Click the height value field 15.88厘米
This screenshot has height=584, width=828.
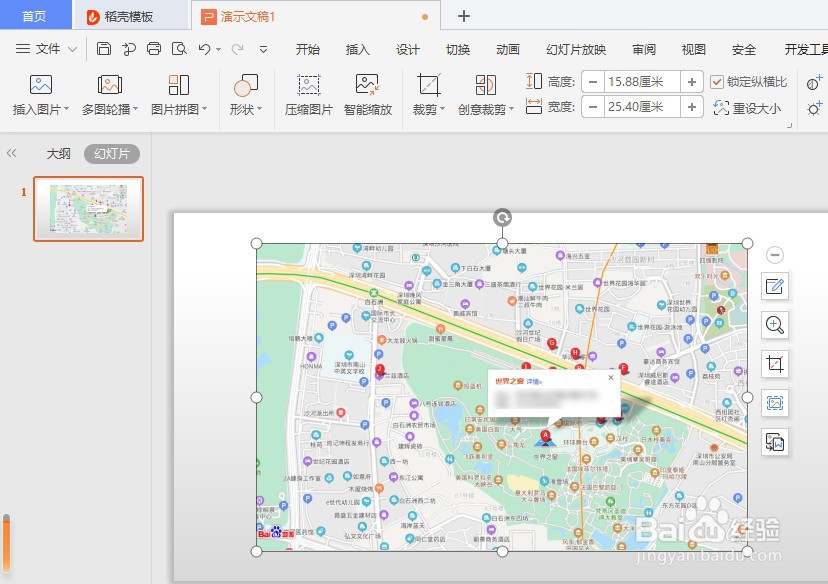[x=642, y=82]
